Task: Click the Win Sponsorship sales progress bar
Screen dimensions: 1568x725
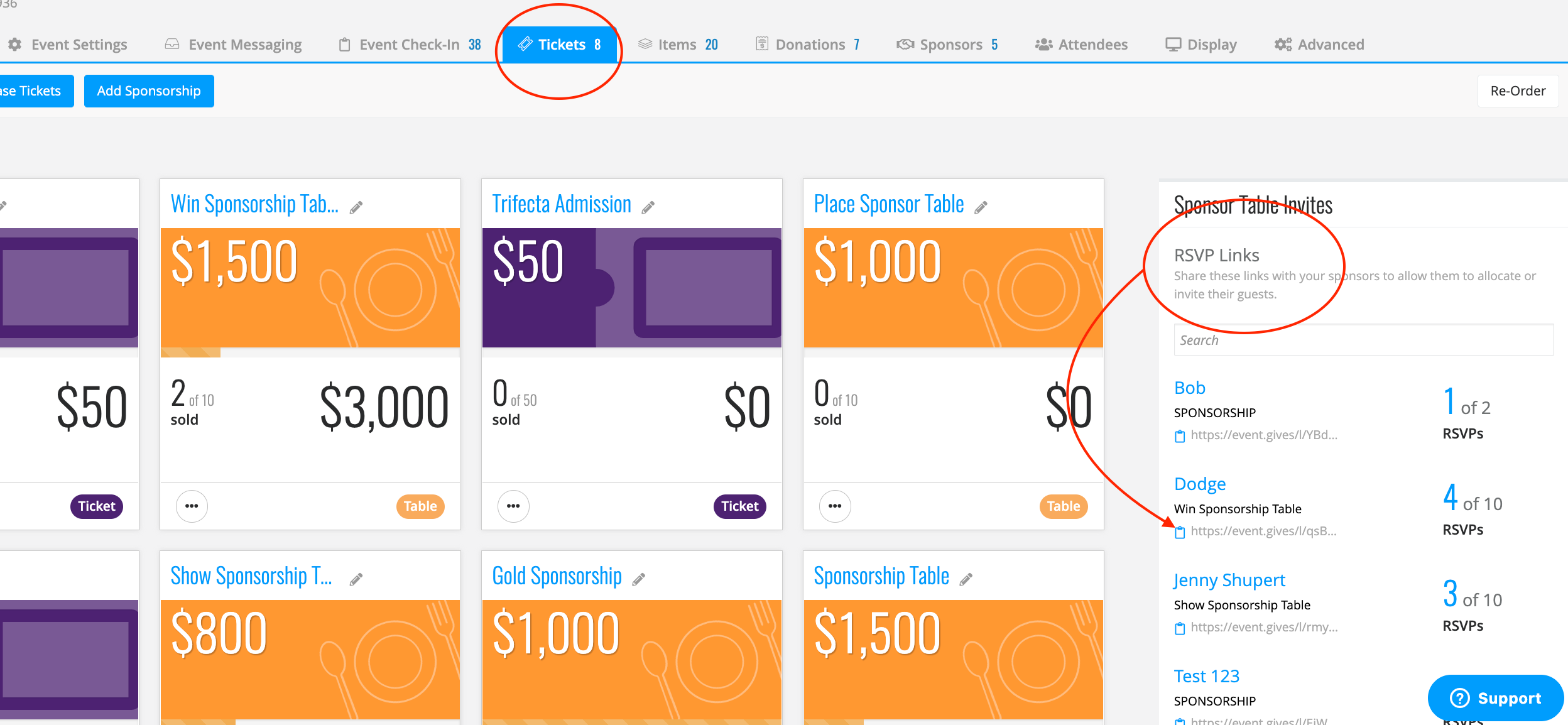Action: click(310, 352)
